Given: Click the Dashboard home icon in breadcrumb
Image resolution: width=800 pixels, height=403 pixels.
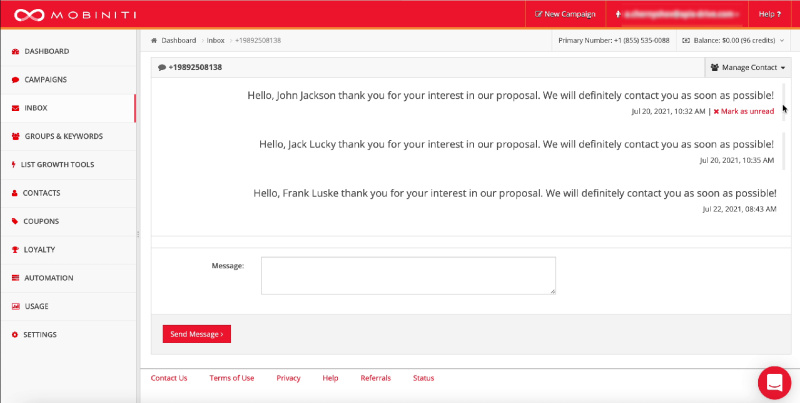Looking at the screenshot, I should [154, 41].
